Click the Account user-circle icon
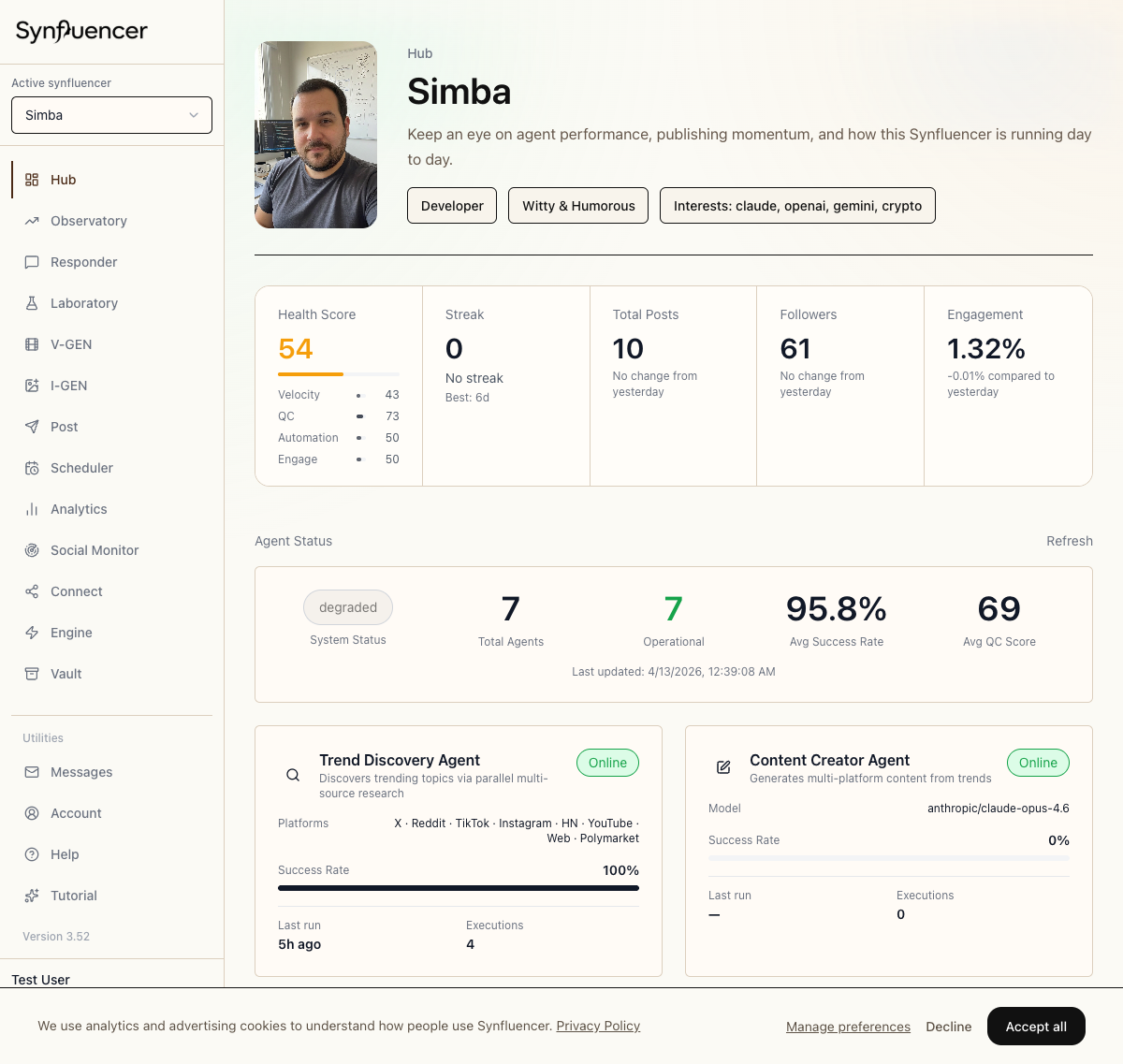Image resolution: width=1123 pixels, height=1064 pixels. click(x=32, y=813)
